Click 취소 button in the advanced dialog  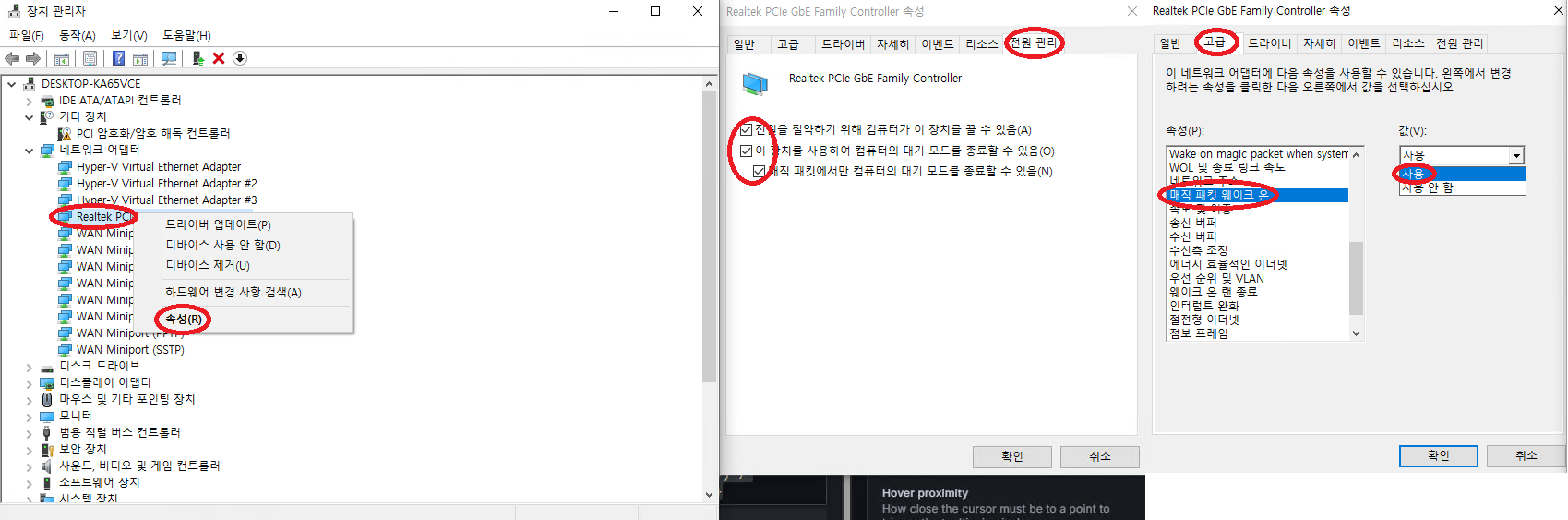[x=1526, y=455]
